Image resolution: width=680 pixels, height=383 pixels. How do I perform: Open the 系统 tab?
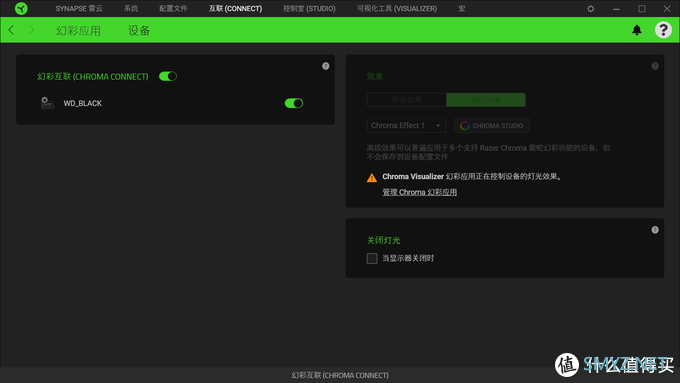click(131, 9)
